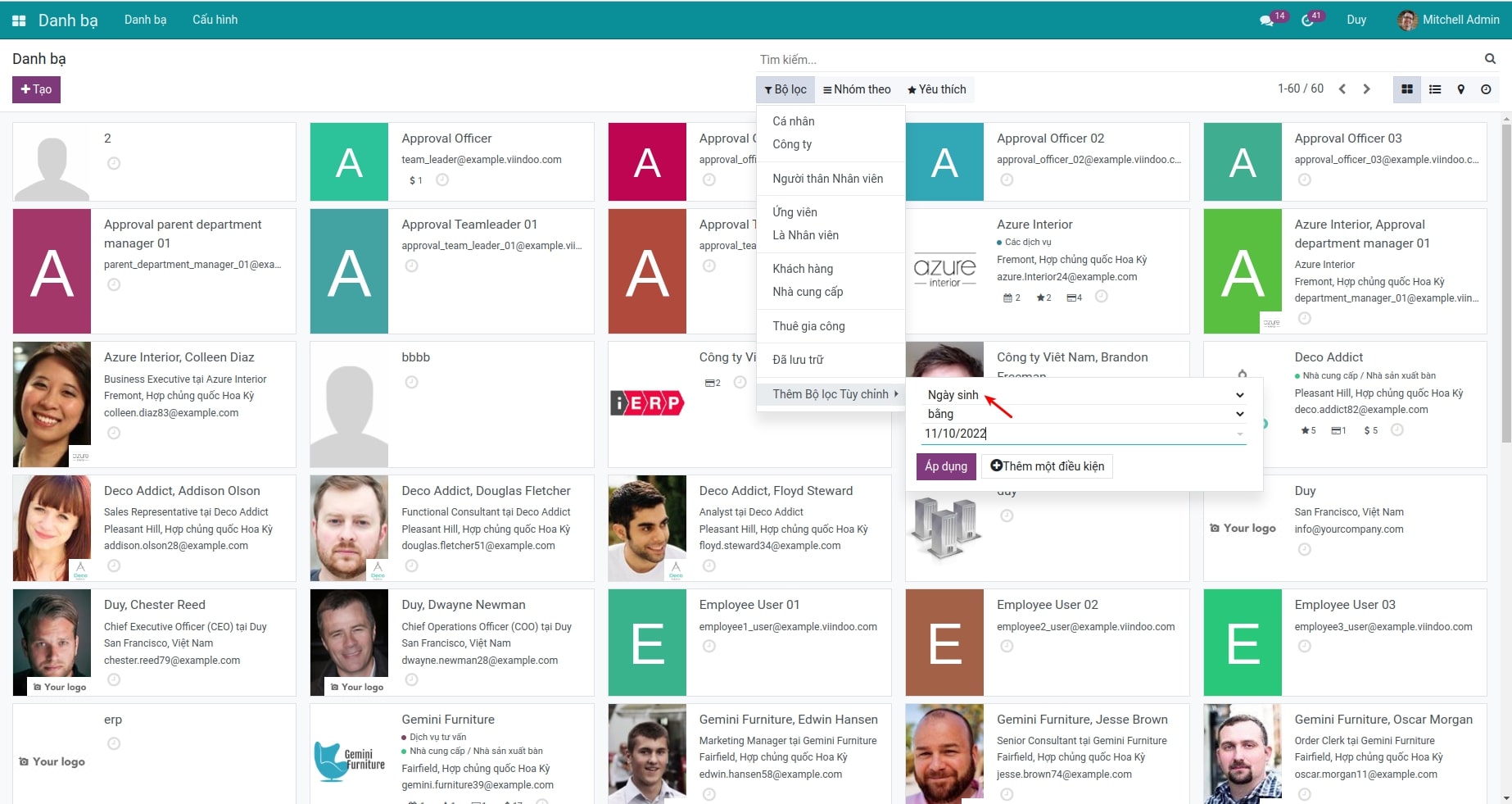Toggle the Khách hàng filter
Screen dimensions: 1512x804
tap(802, 269)
